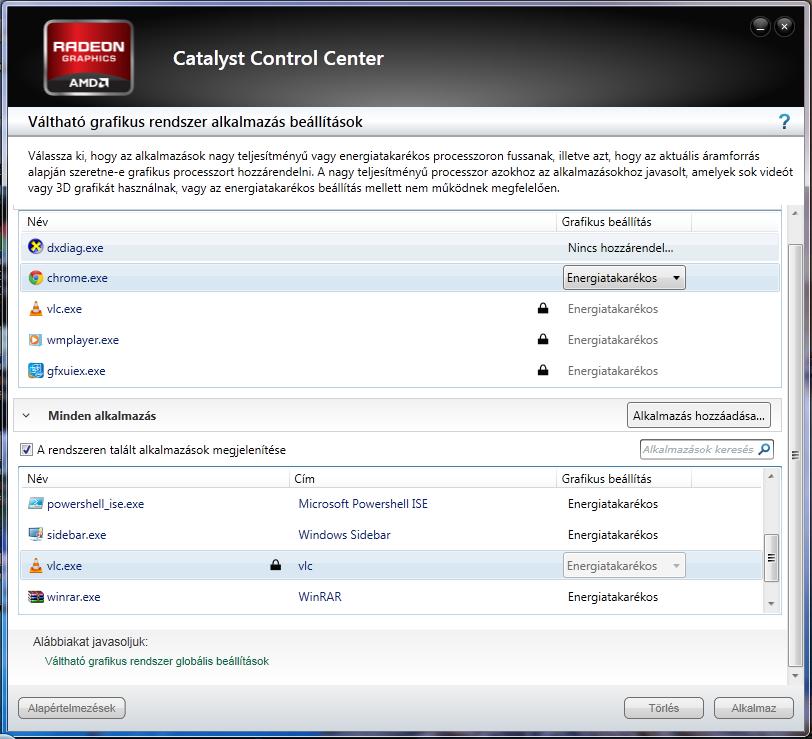Click the lock icon in the upper vlc.exe row
Image resolution: width=812 pixels, height=739 pixels.
point(543,308)
